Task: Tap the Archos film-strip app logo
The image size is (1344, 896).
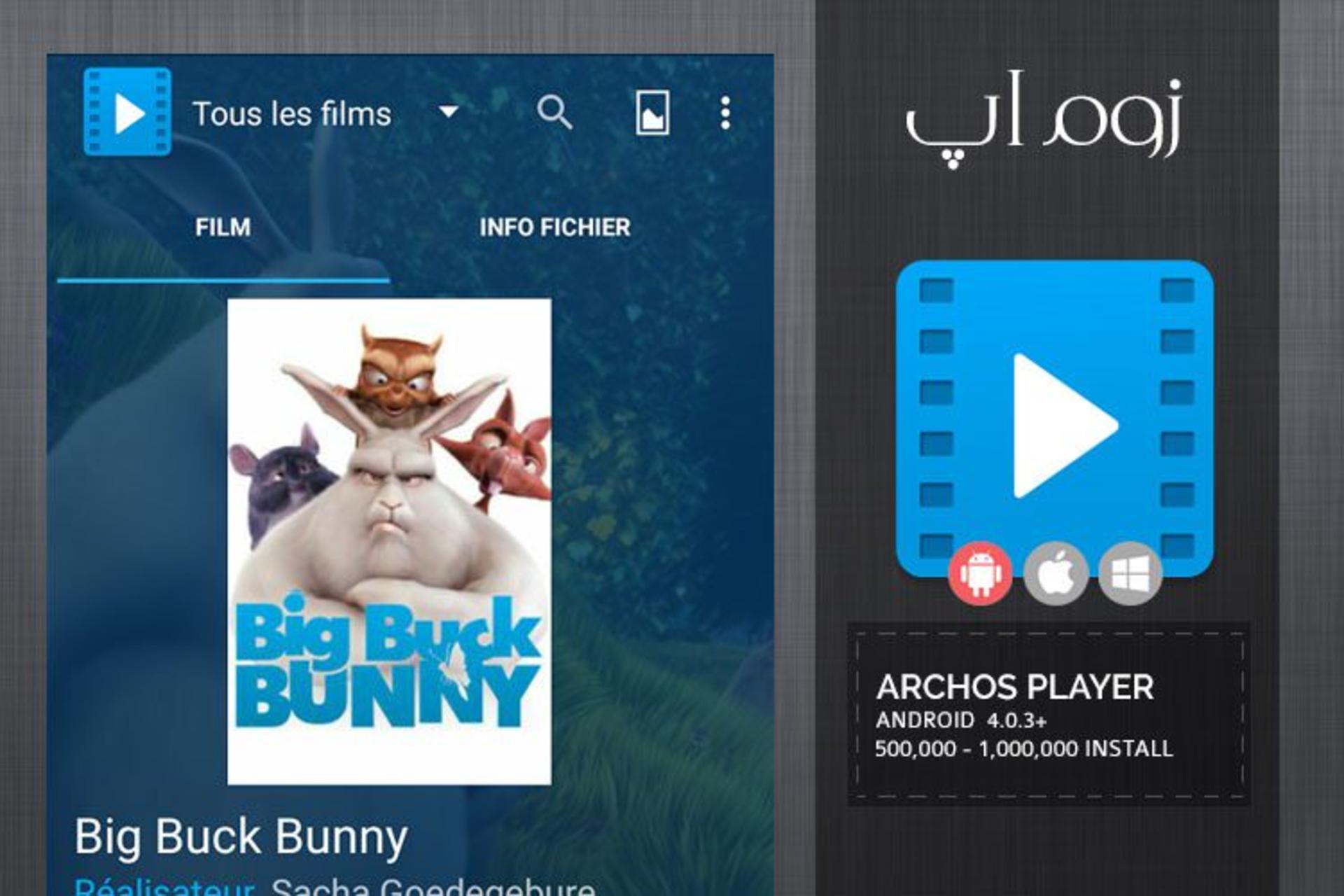Action: (x=127, y=112)
